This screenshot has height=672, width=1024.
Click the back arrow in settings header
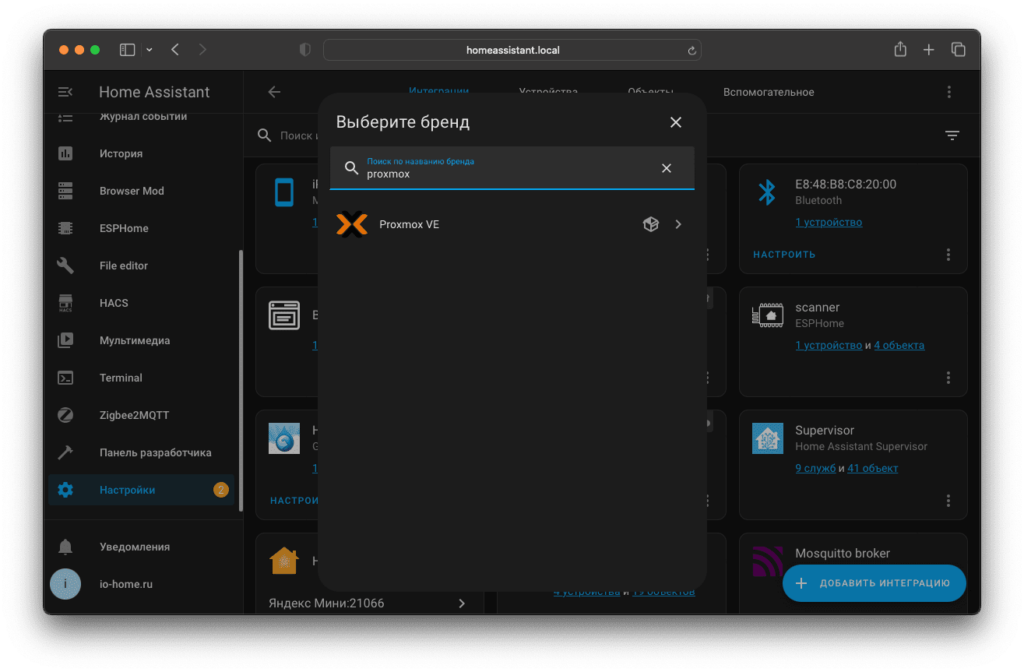[274, 92]
